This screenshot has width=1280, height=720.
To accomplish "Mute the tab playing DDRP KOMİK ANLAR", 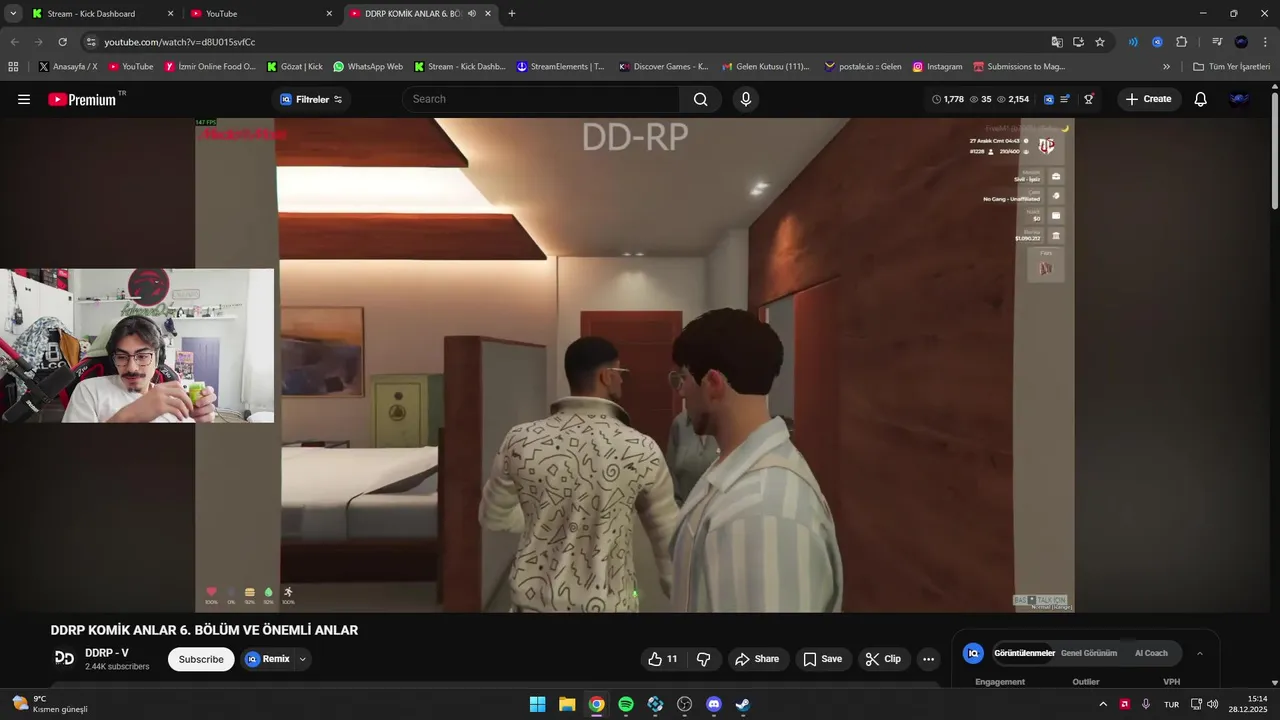I will click(472, 14).
